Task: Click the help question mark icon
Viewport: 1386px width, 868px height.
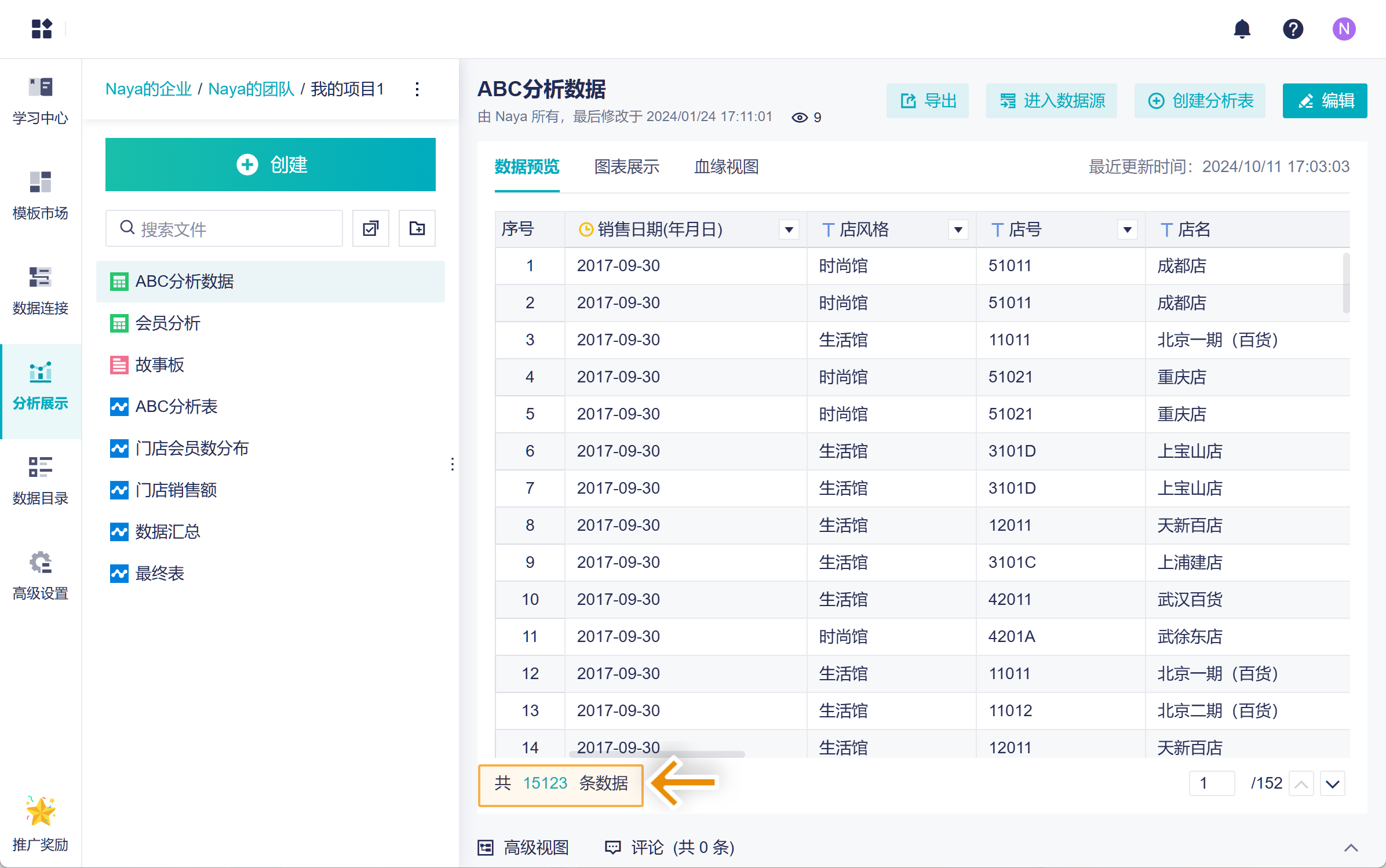Action: point(1293,29)
